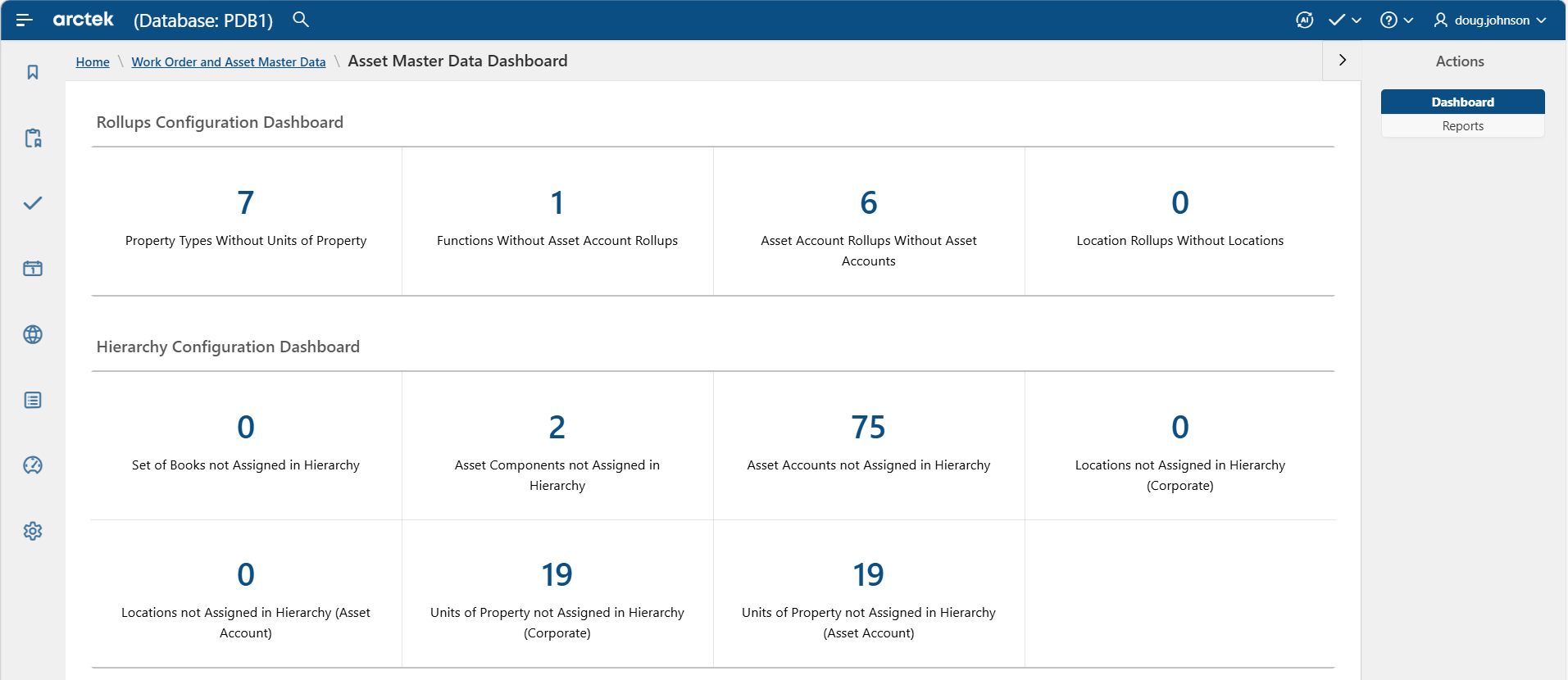Open Set of Books not Assigned tile
This screenshot has width=1568, height=680.
pos(246,446)
